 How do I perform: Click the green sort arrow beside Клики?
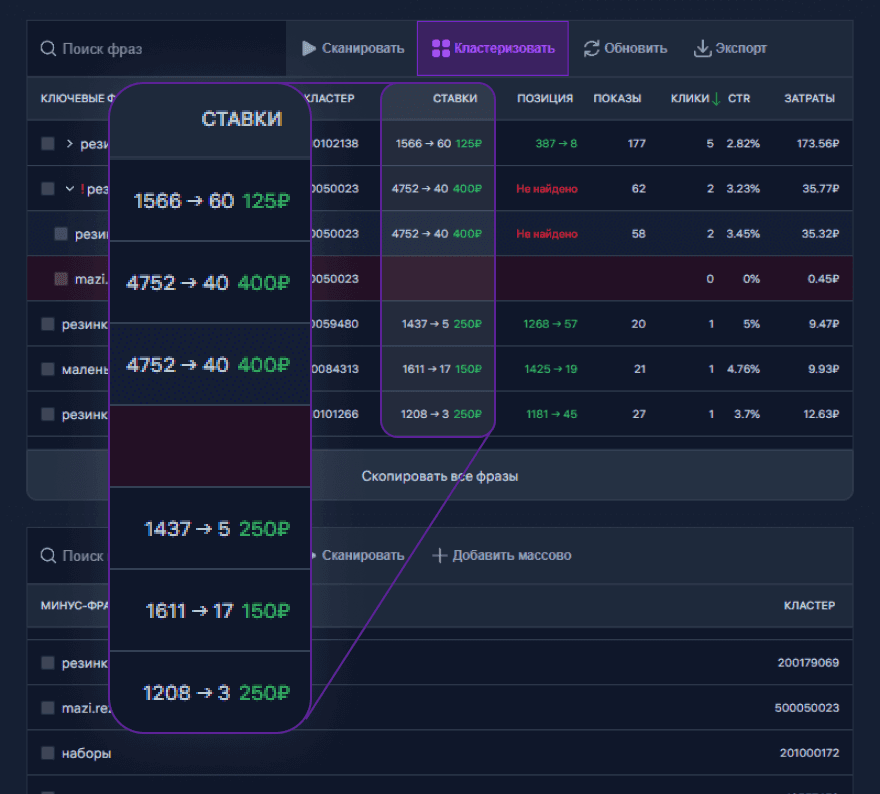click(x=716, y=98)
